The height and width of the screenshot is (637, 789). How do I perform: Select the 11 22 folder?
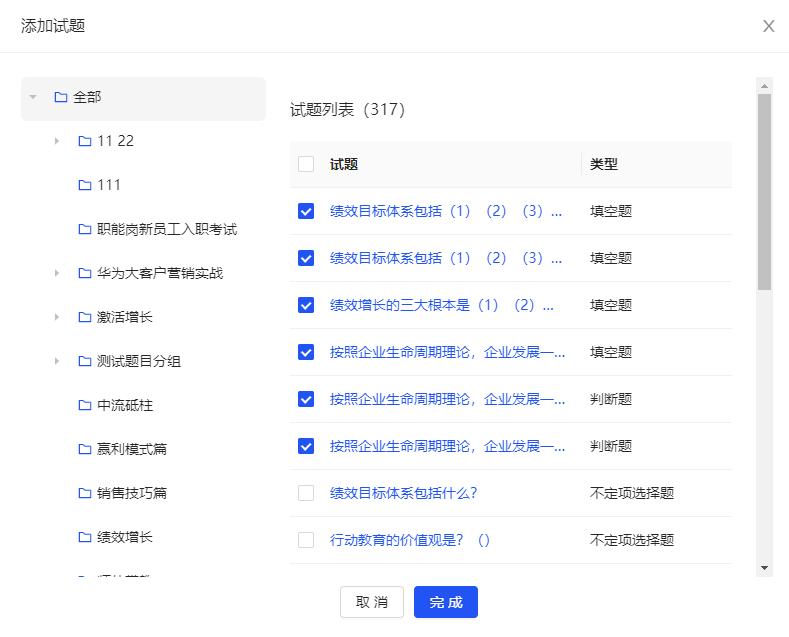click(x=116, y=141)
